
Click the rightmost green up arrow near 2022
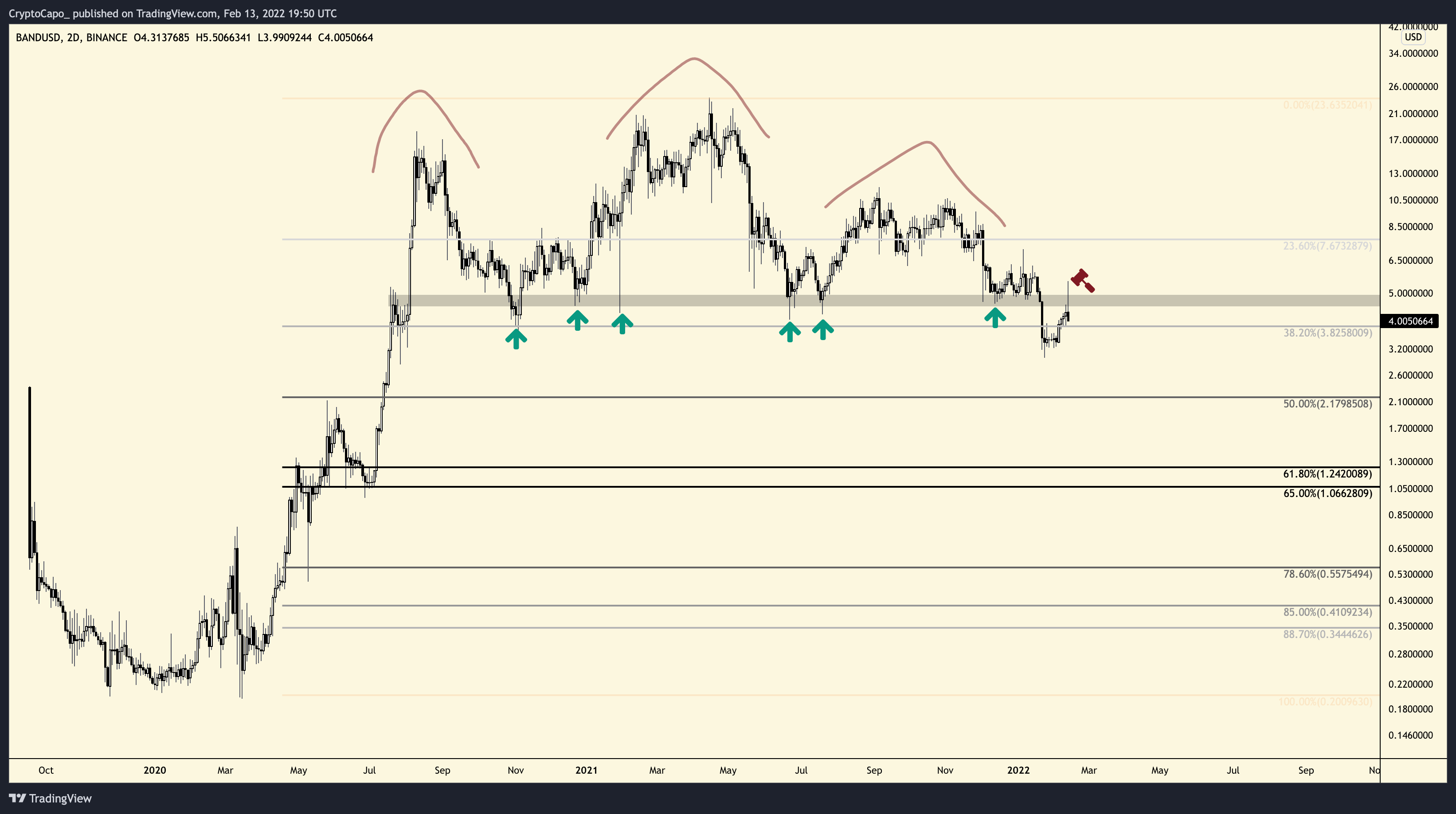995,317
